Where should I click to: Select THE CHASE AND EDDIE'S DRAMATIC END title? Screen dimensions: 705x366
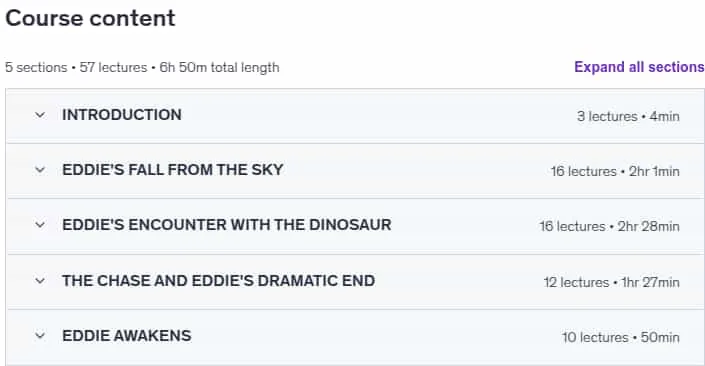pos(219,281)
